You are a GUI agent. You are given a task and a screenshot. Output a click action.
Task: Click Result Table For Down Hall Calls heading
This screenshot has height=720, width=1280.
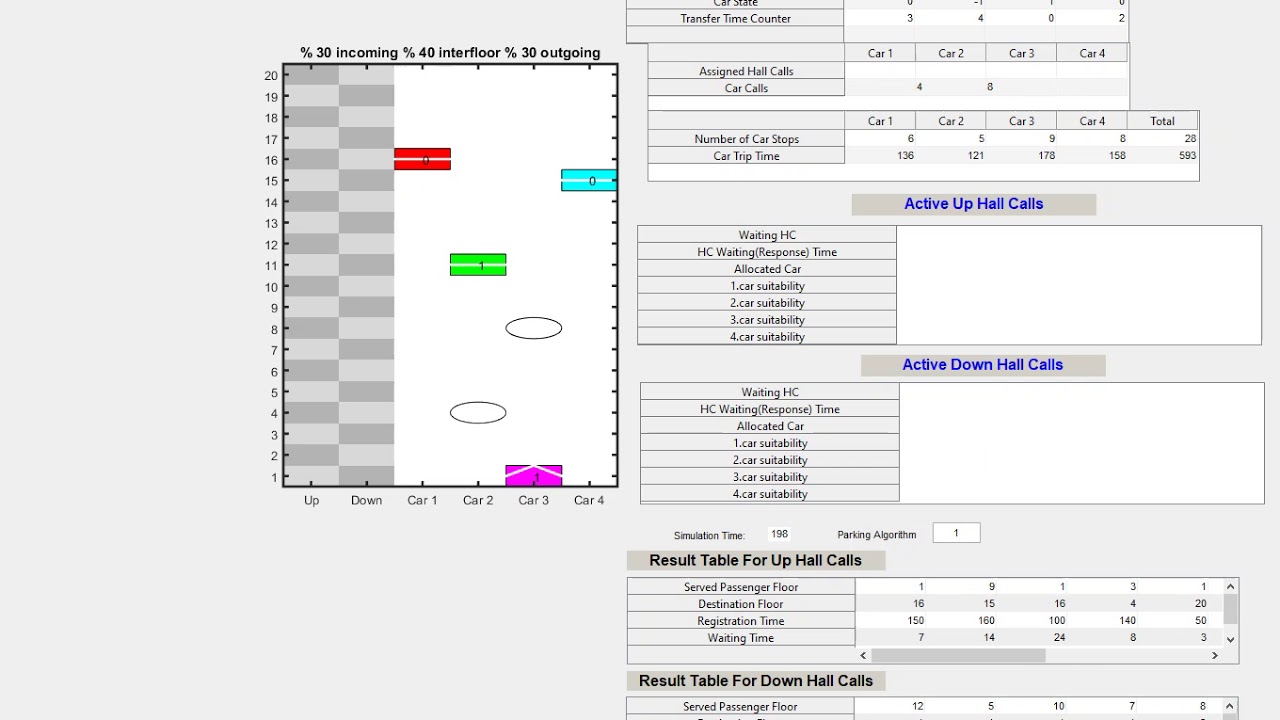pyautogui.click(x=756, y=680)
